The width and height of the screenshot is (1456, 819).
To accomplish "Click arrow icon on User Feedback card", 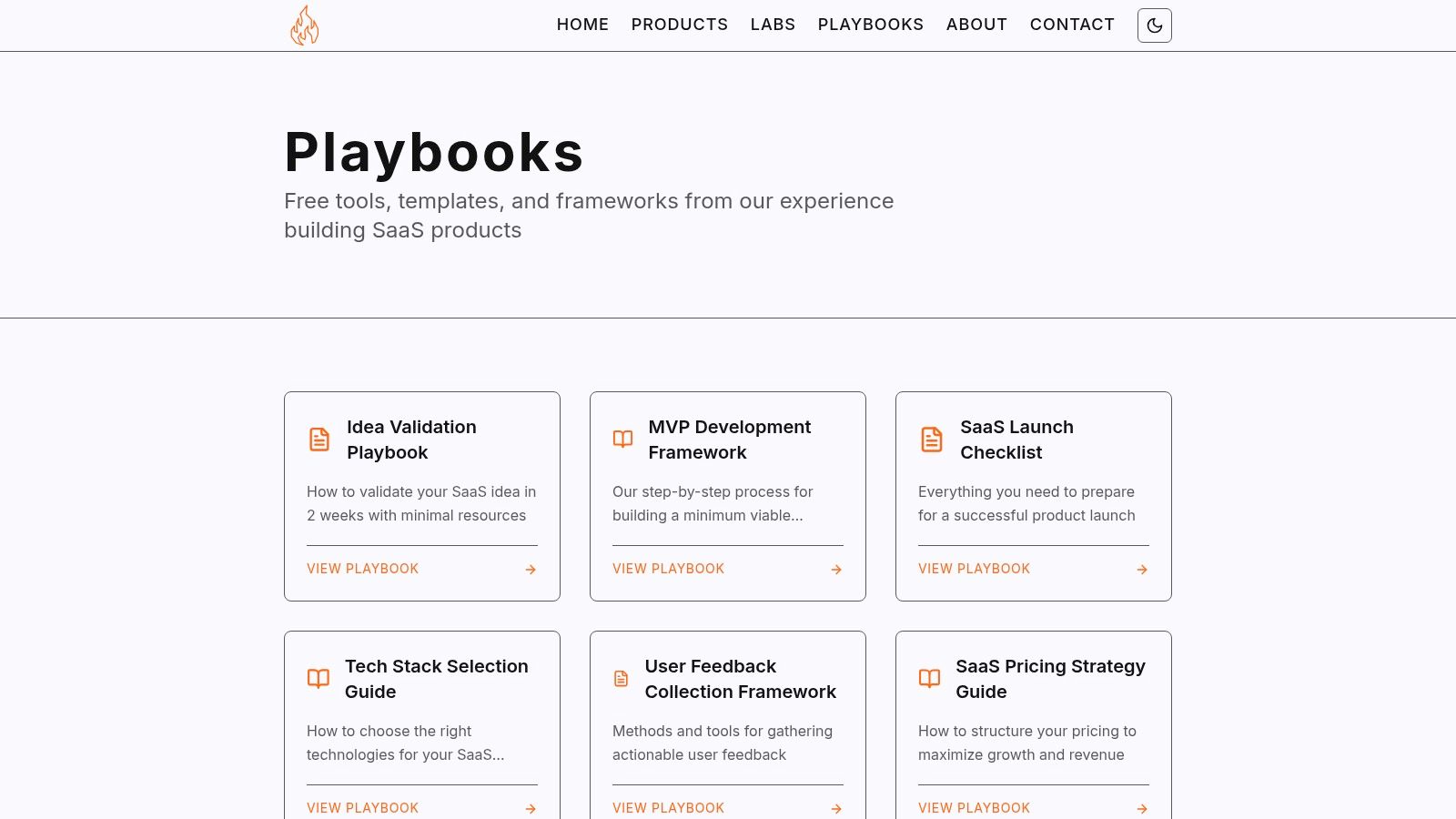I will pyautogui.click(x=836, y=809).
